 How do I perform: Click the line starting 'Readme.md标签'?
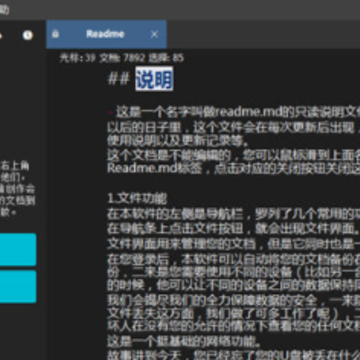tap(233, 169)
